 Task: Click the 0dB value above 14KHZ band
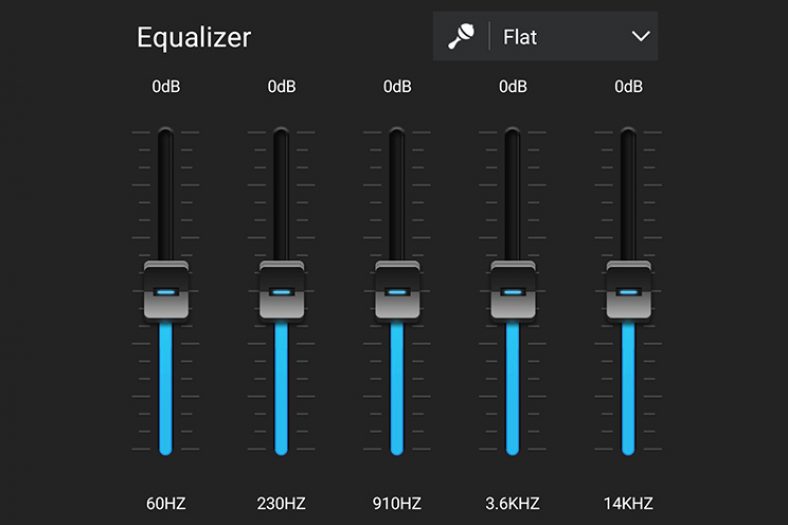coord(629,87)
